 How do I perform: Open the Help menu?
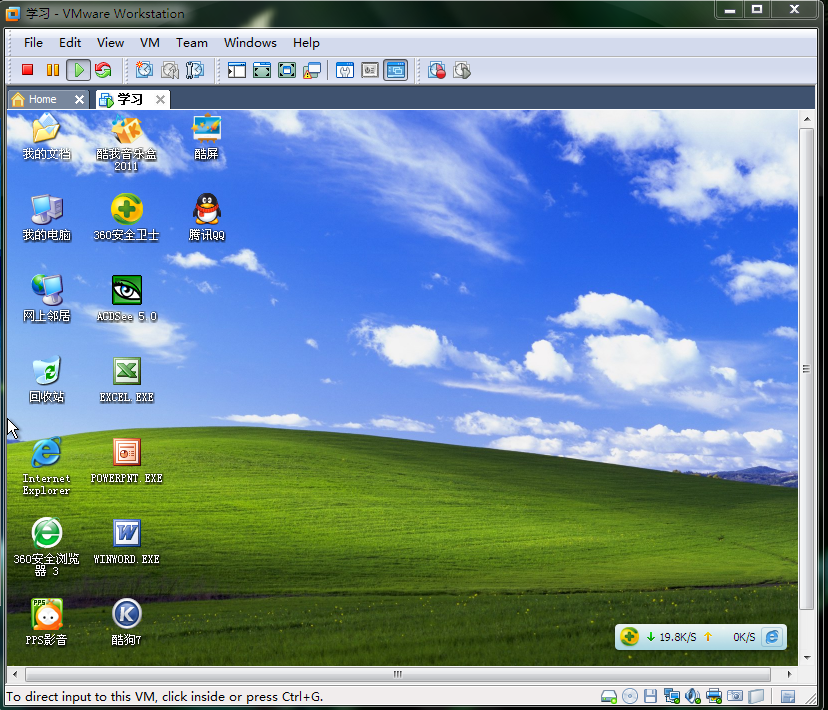click(306, 43)
